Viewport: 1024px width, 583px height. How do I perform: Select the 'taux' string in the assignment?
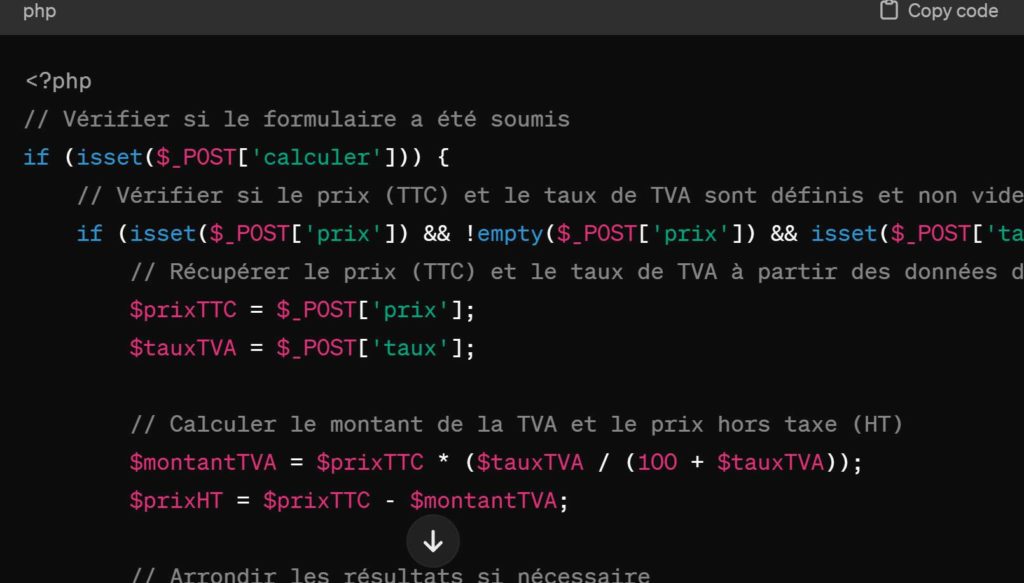409,348
